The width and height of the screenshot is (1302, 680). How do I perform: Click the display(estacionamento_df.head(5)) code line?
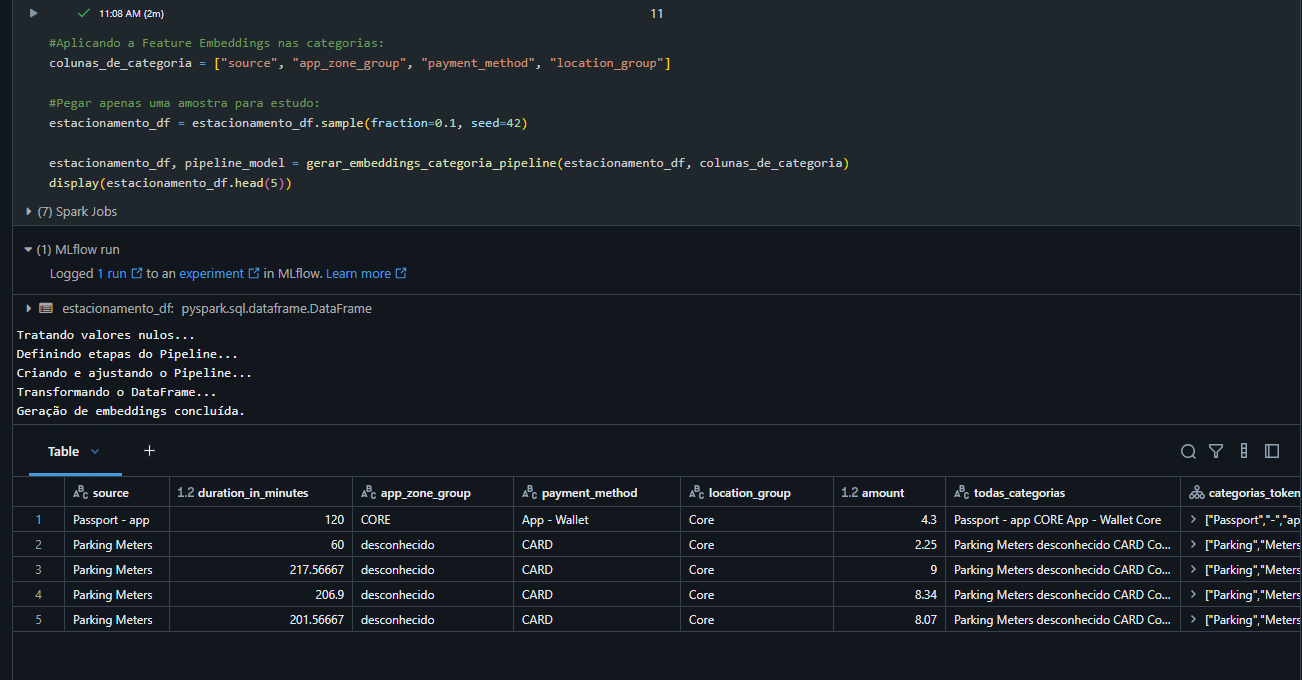(x=170, y=183)
